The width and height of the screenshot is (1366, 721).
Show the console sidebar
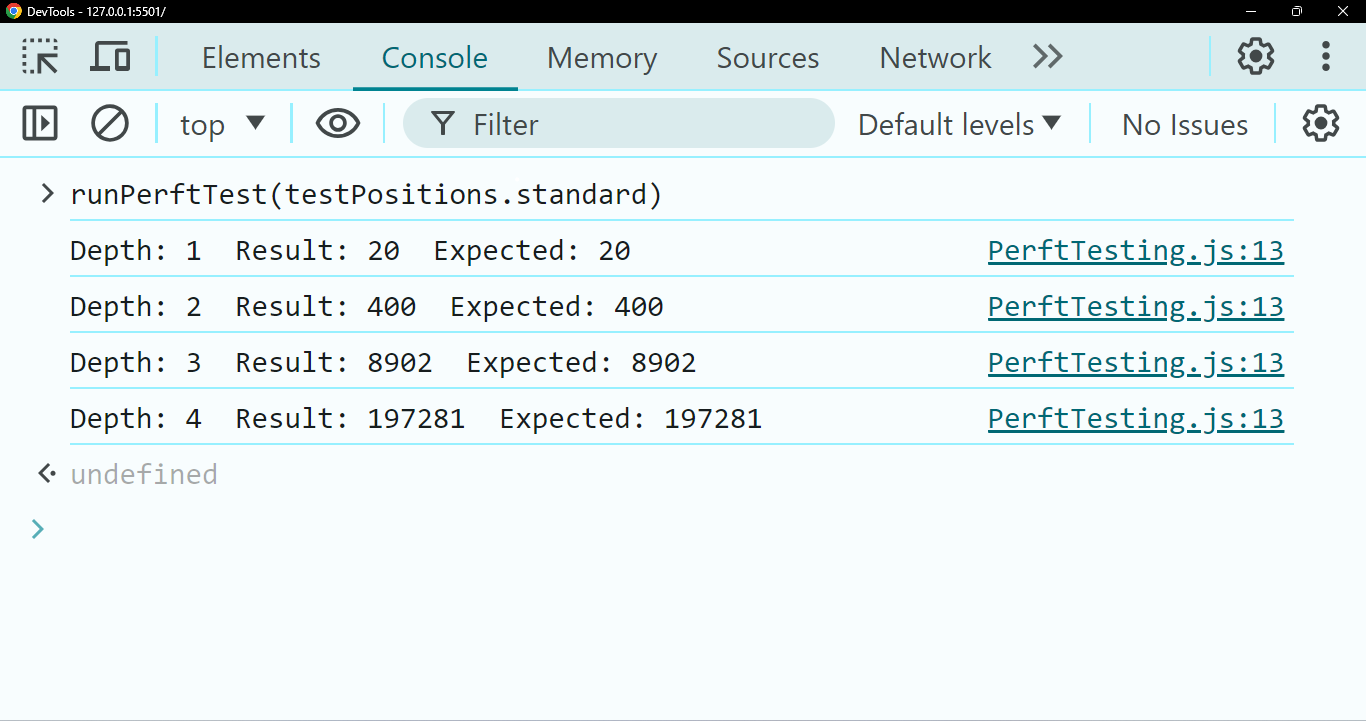click(x=40, y=124)
